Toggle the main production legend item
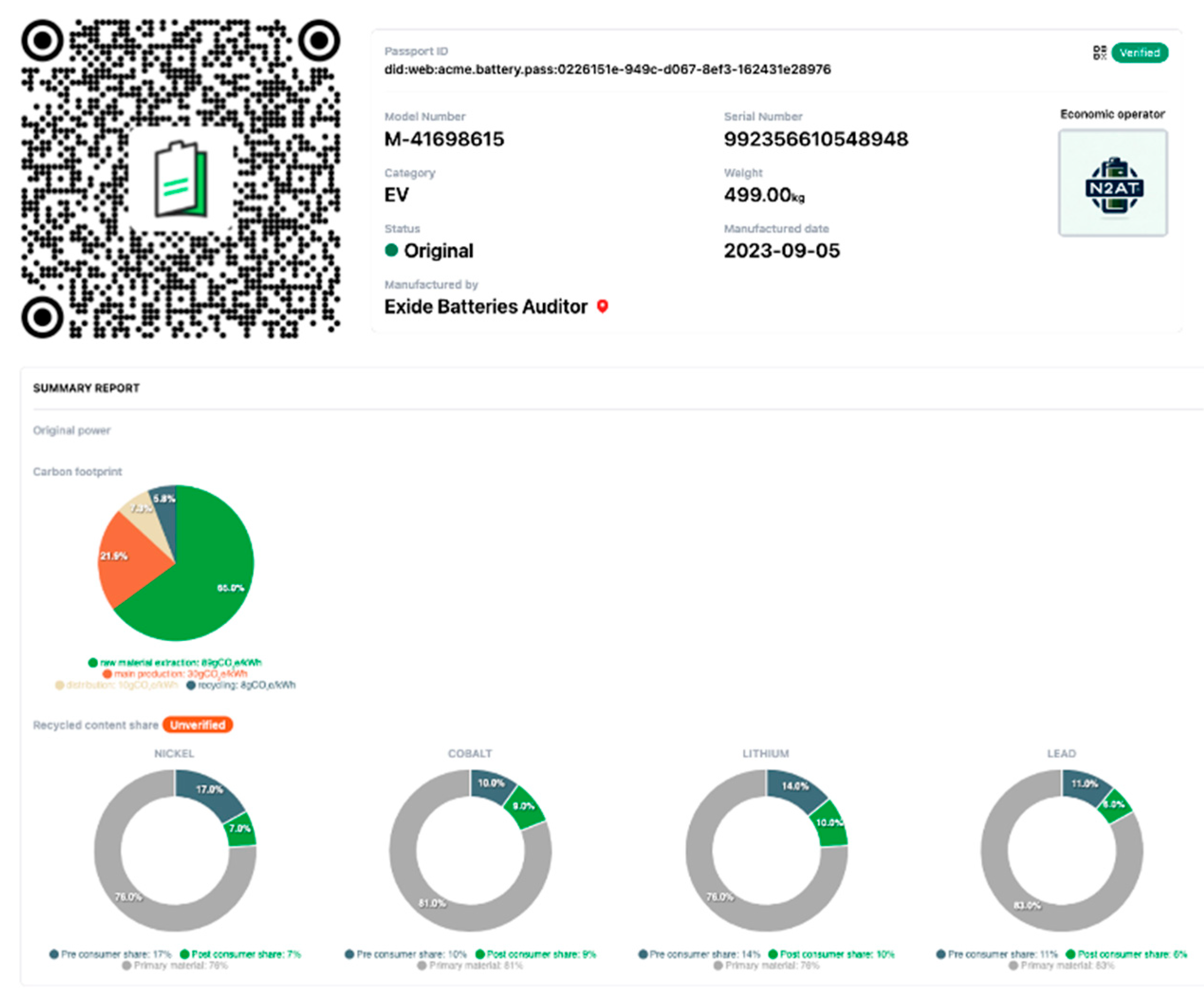 (175, 674)
